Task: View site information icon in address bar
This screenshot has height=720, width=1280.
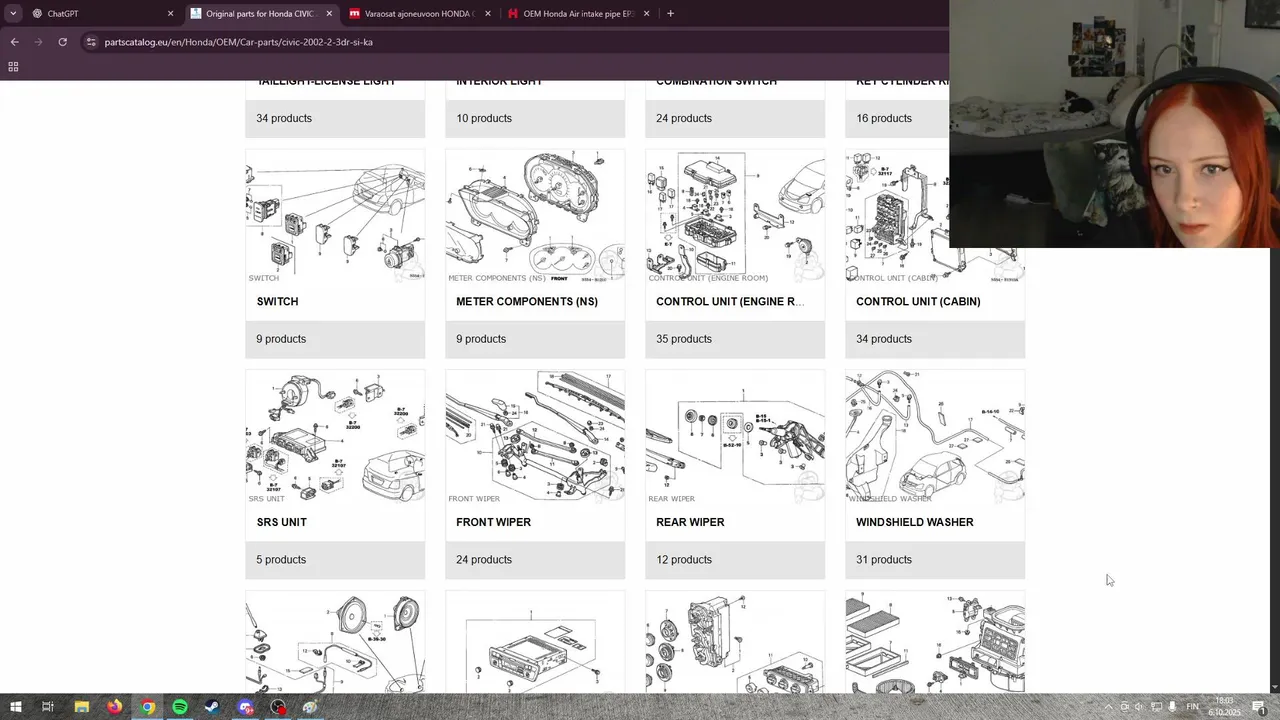Action: (x=91, y=42)
